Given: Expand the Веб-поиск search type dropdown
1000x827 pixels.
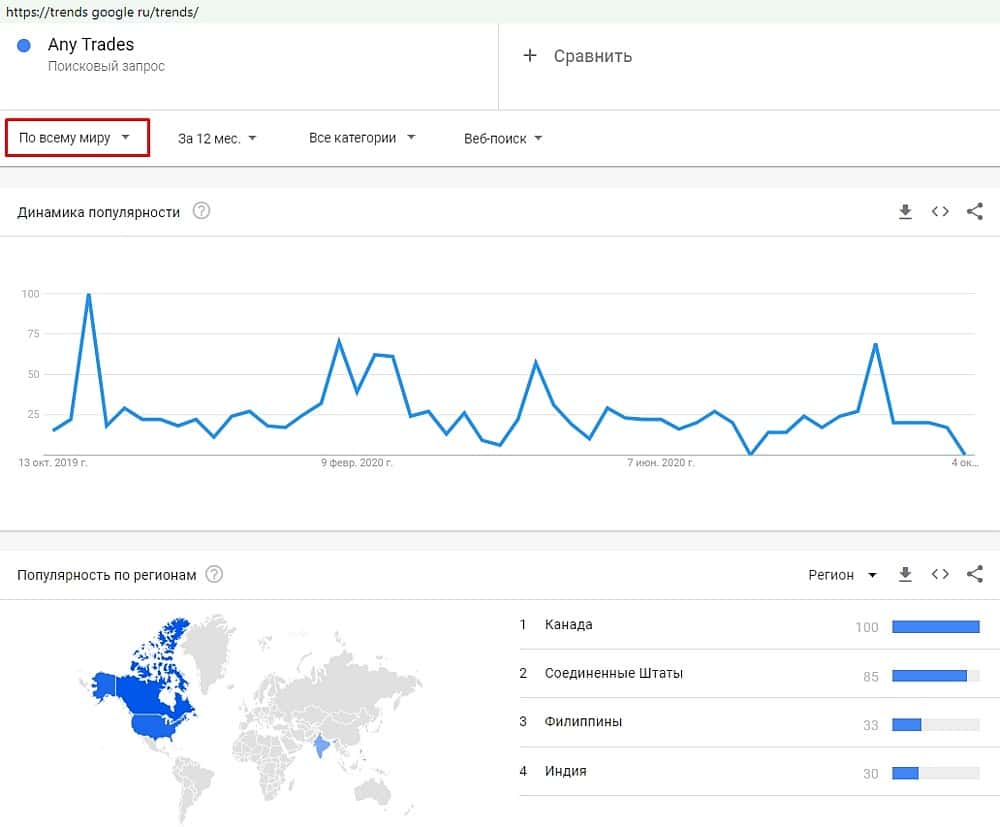Looking at the screenshot, I should click(503, 138).
